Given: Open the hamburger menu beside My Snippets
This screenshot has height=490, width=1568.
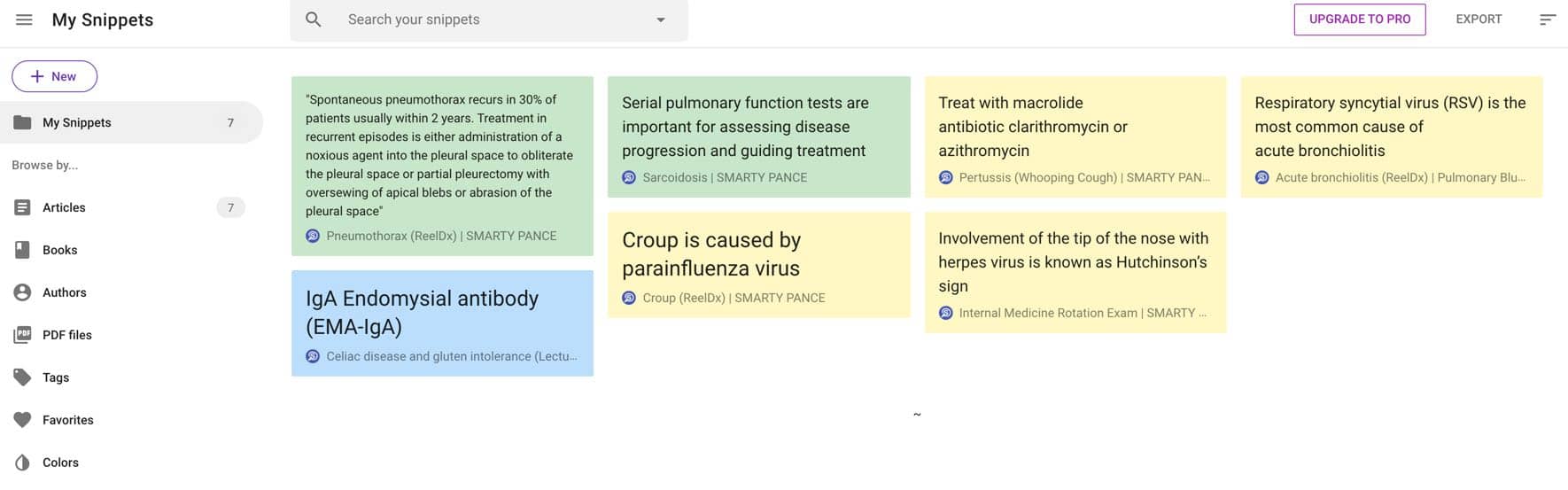Looking at the screenshot, I should pyautogui.click(x=24, y=19).
